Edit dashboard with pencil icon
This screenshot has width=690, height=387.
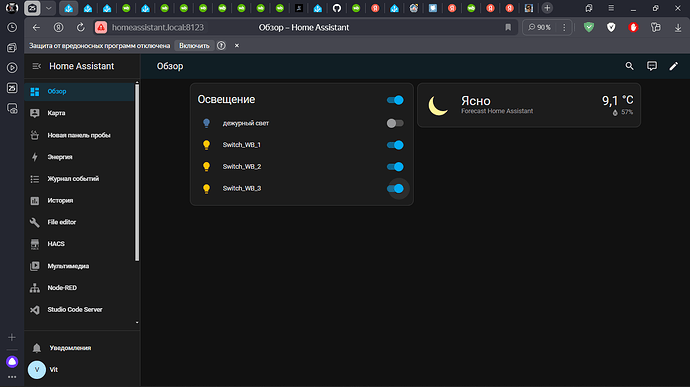pyautogui.click(x=674, y=66)
